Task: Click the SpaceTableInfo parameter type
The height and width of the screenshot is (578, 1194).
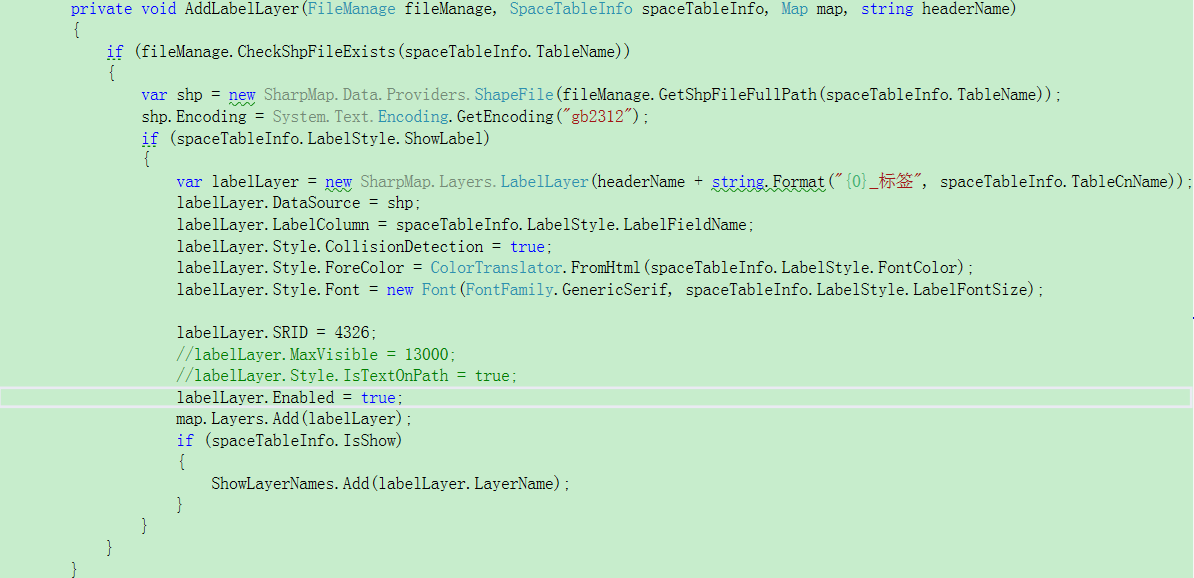Action: [571, 9]
